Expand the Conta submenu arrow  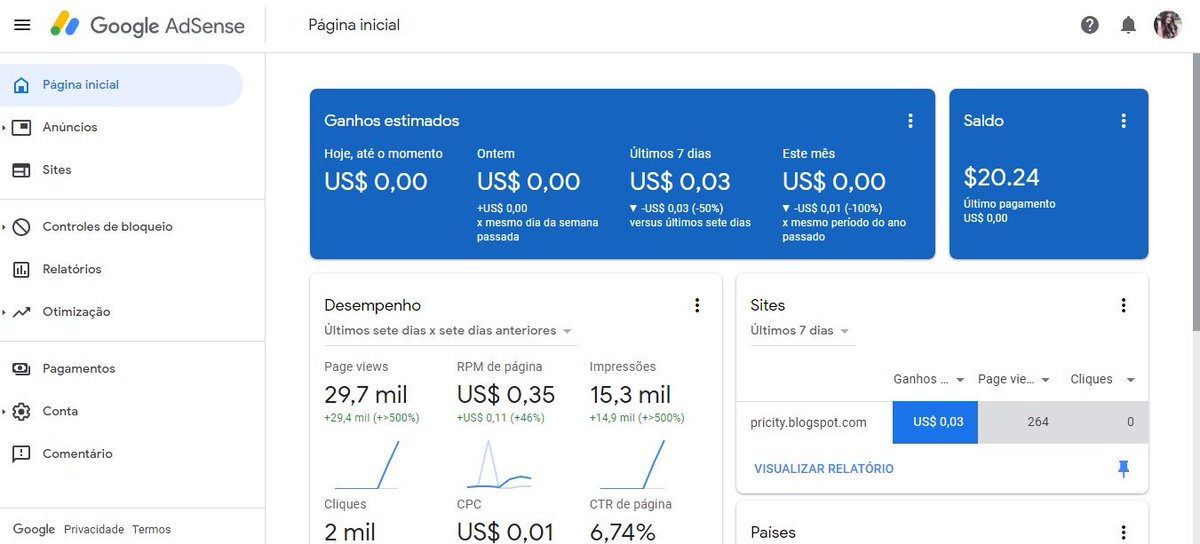[x=4, y=411]
